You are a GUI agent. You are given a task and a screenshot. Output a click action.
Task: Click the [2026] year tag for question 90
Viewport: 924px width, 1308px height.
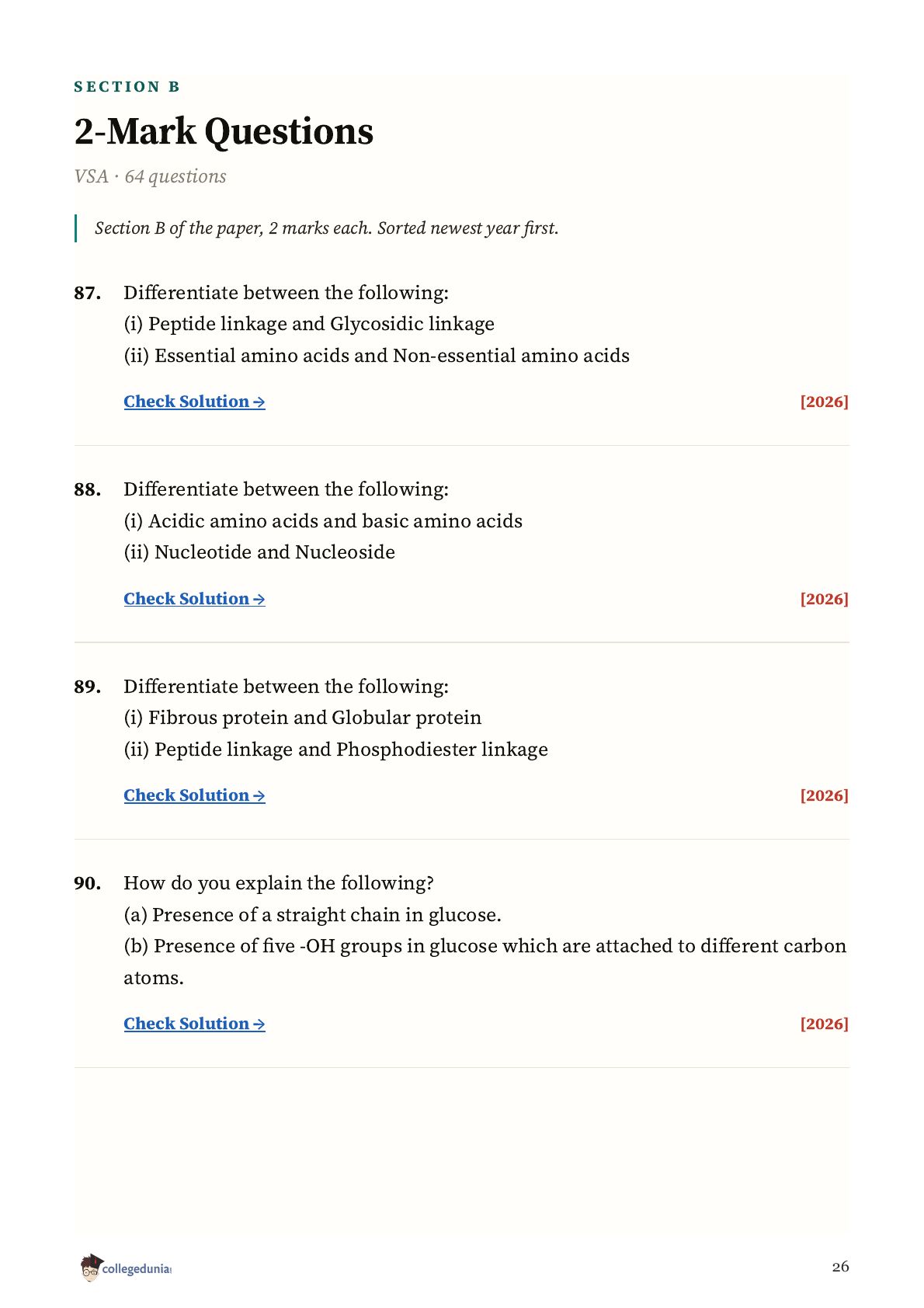824,1024
